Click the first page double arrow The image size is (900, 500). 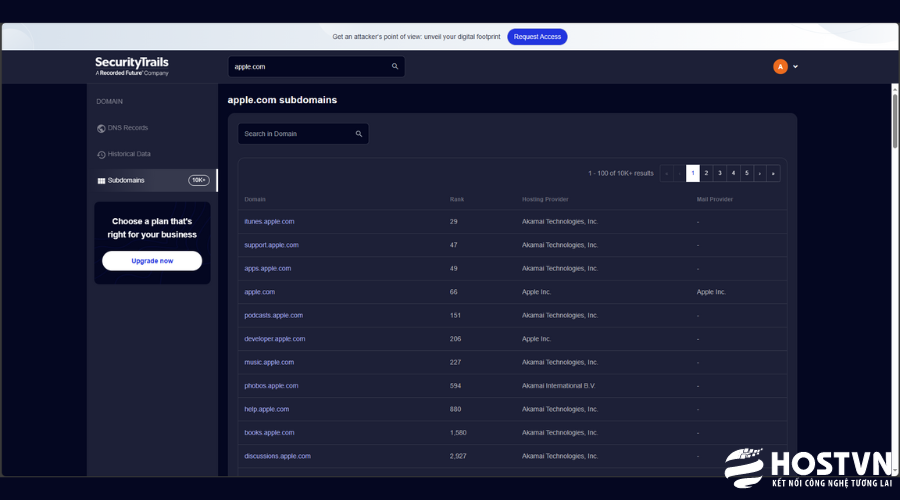click(666, 173)
